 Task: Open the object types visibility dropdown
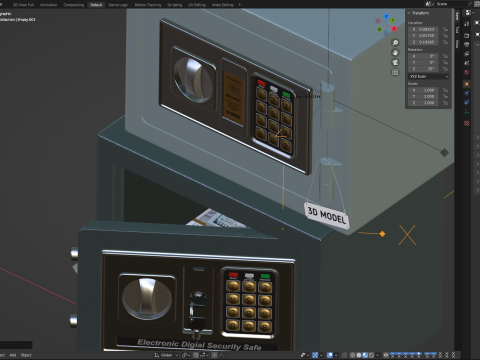pos(305,355)
